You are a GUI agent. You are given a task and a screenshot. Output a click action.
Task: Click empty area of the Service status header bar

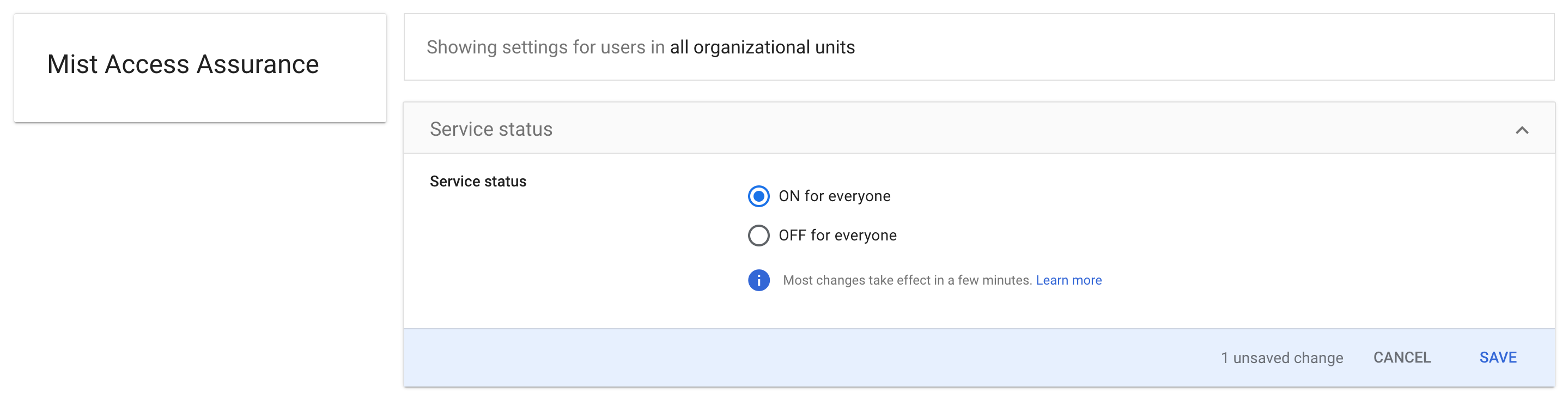click(974, 129)
